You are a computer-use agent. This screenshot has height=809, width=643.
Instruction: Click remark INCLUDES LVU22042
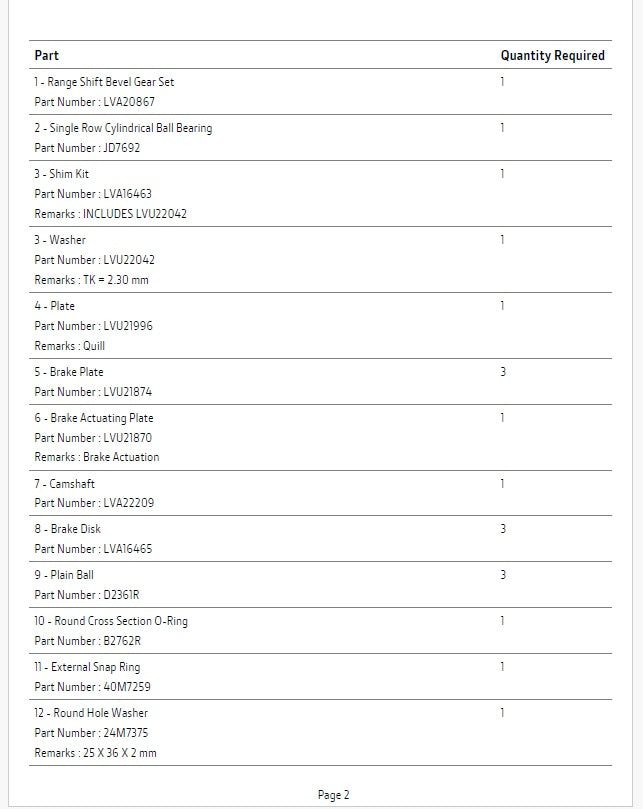(110, 214)
